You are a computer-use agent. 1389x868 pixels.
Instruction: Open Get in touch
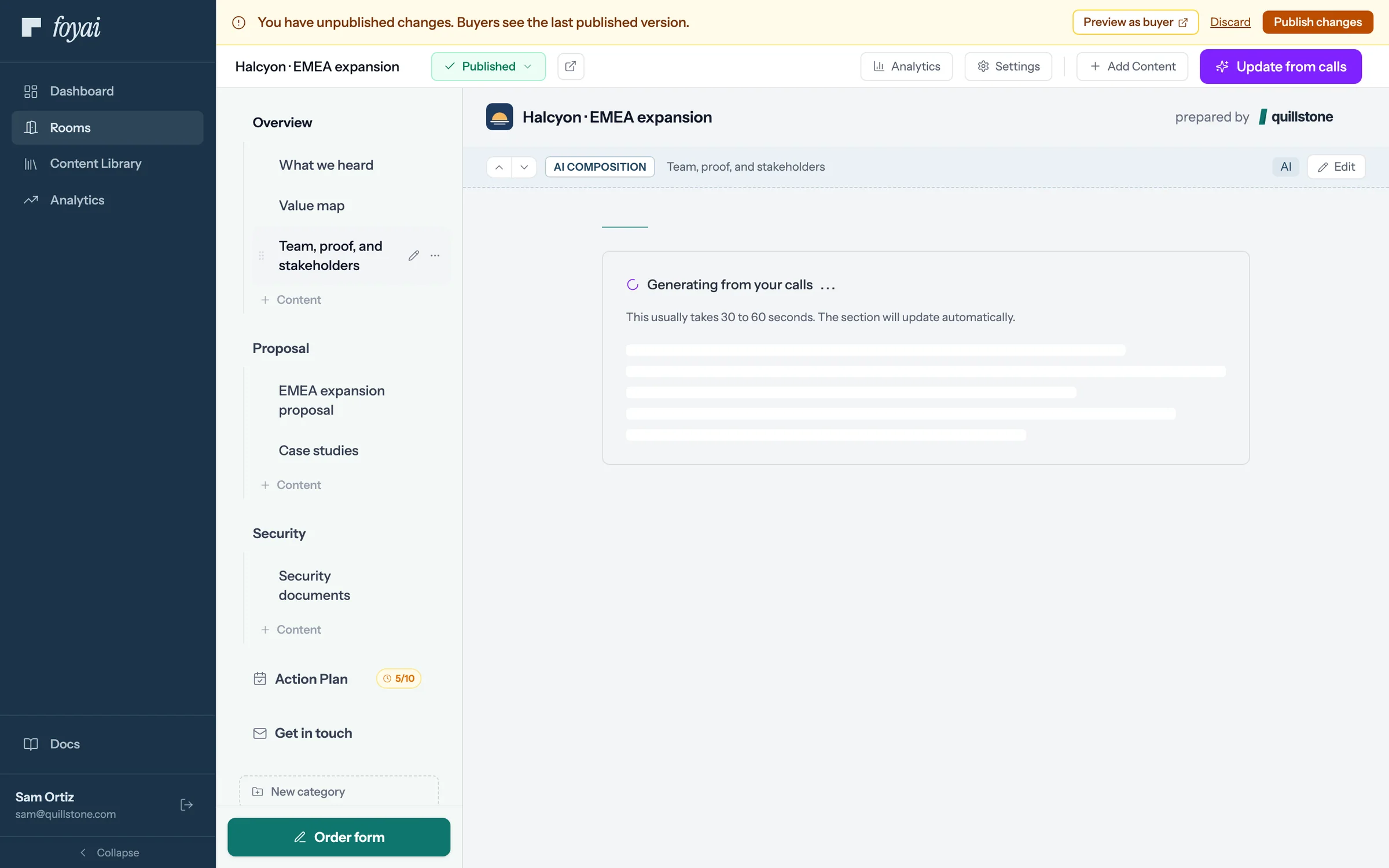click(303, 733)
